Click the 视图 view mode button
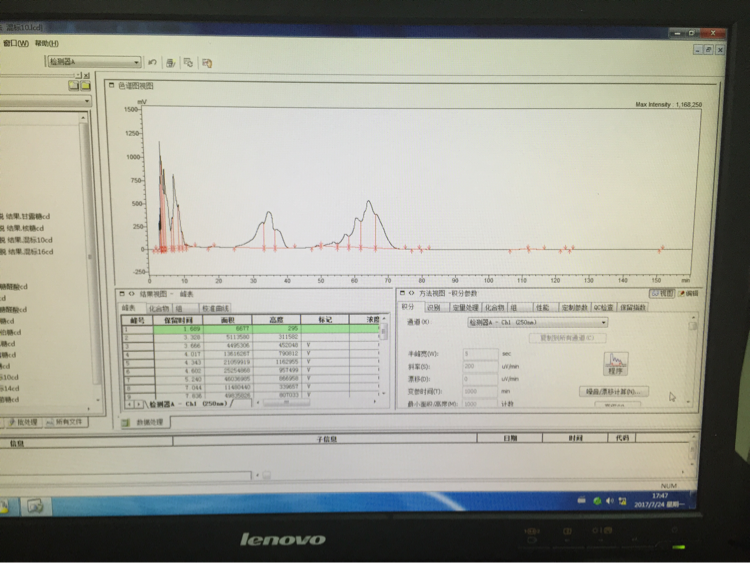The width and height of the screenshot is (750, 563). pyautogui.click(x=662, y=293)
